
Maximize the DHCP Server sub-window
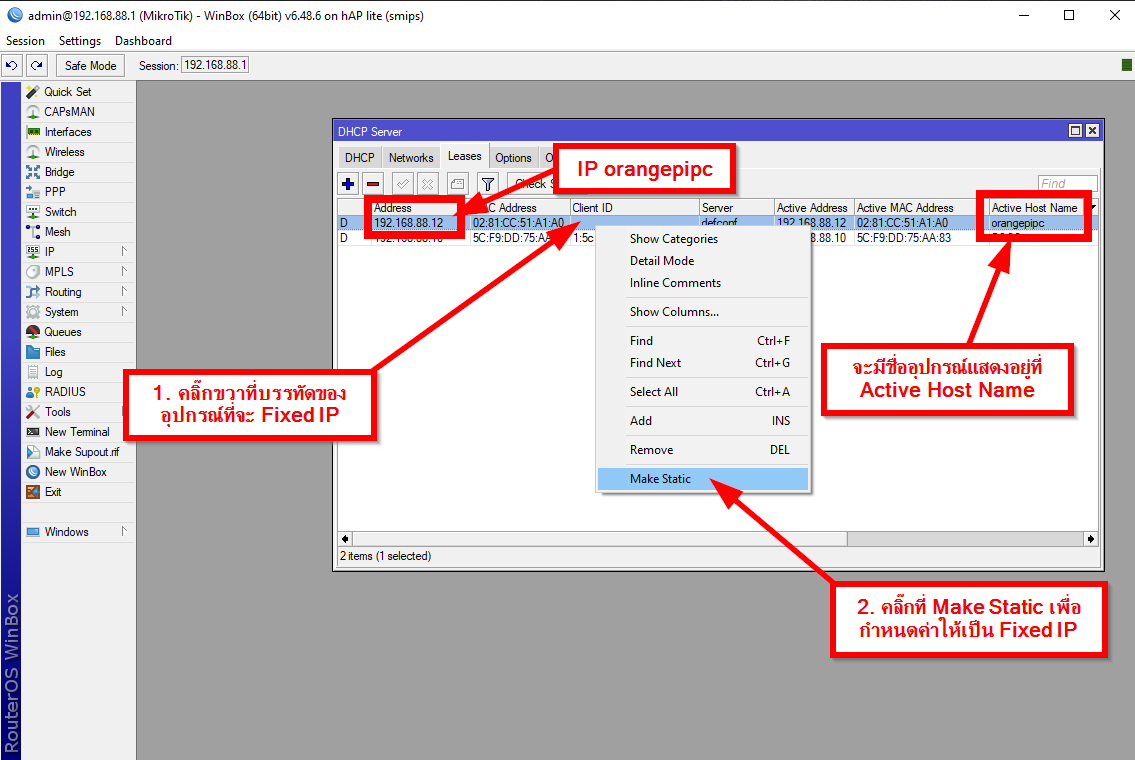coord(1076,131)
